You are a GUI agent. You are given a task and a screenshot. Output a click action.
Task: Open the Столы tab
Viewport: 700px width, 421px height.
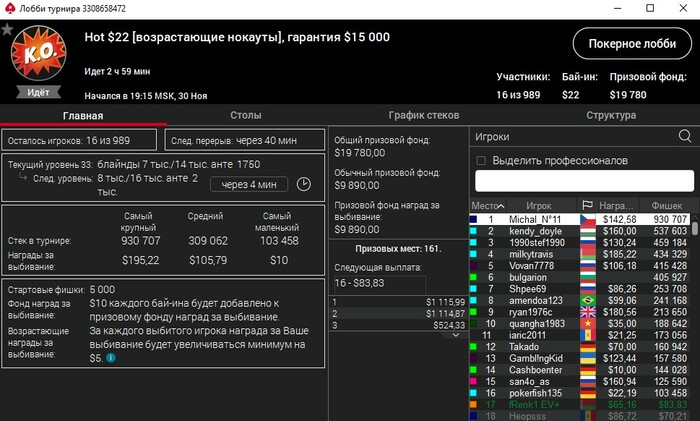coord(246,115)
